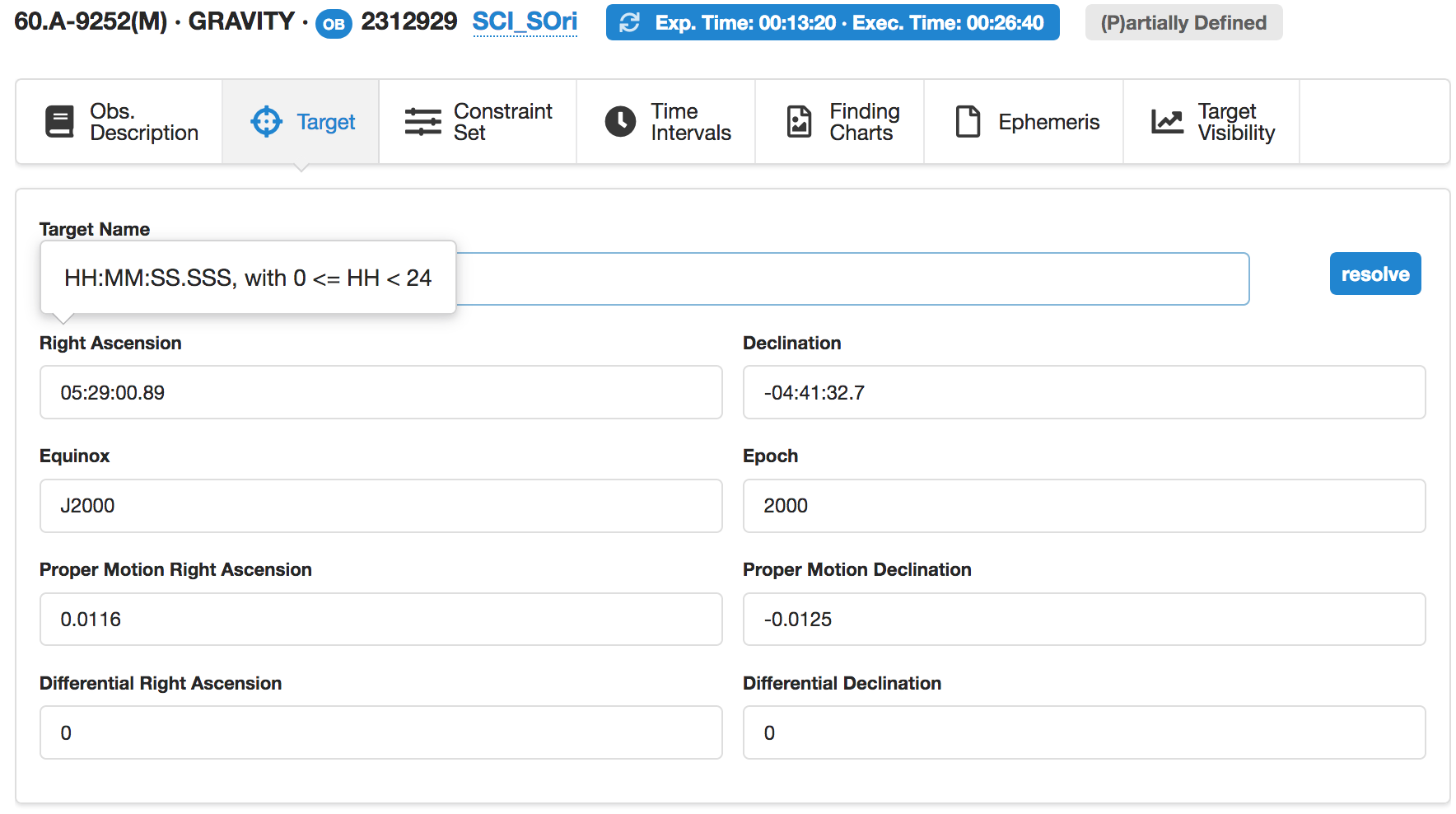Image resolution: width=1456 pixels, height=814 pixels.
Task: Click the clock icon for Time Intervals
Action: coord(620,122)
